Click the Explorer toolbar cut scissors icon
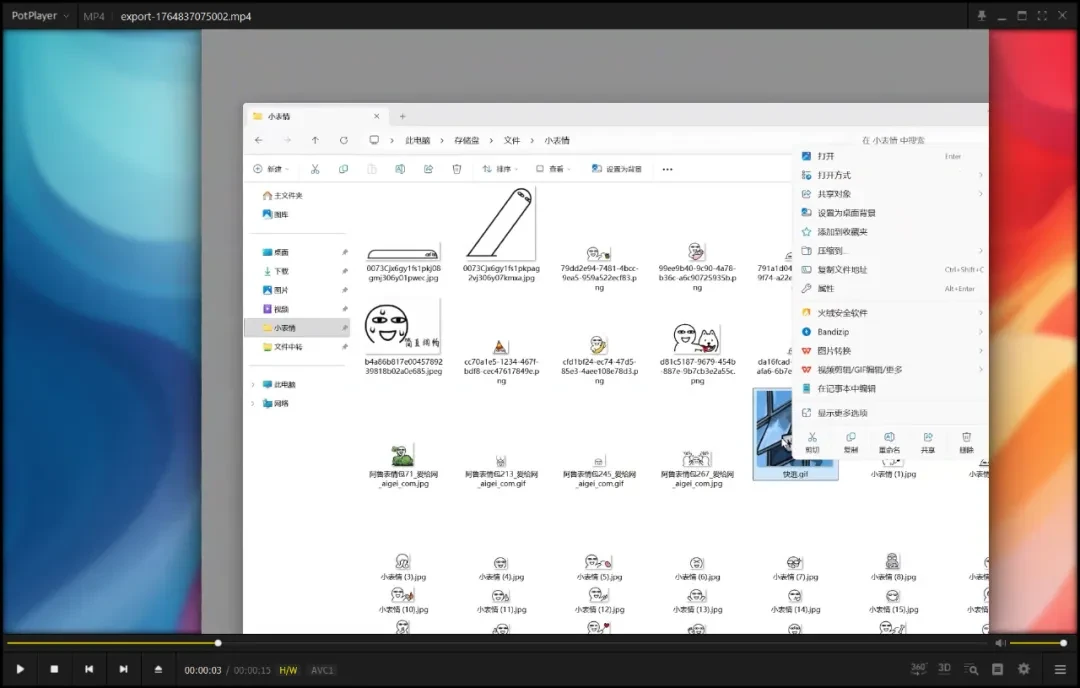Image resolution: width=1080 pixels, height=688 pixels. (315, 169)
